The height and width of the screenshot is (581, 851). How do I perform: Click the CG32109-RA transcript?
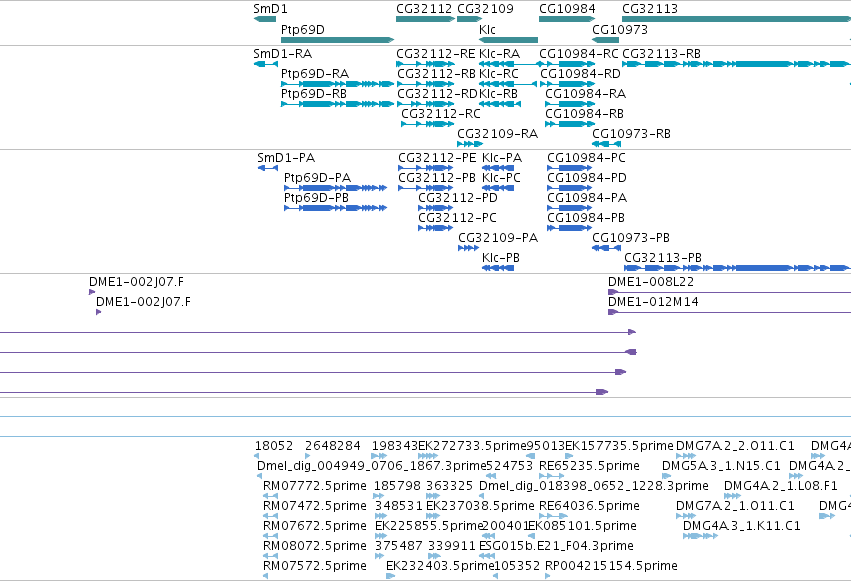point(470,144)
